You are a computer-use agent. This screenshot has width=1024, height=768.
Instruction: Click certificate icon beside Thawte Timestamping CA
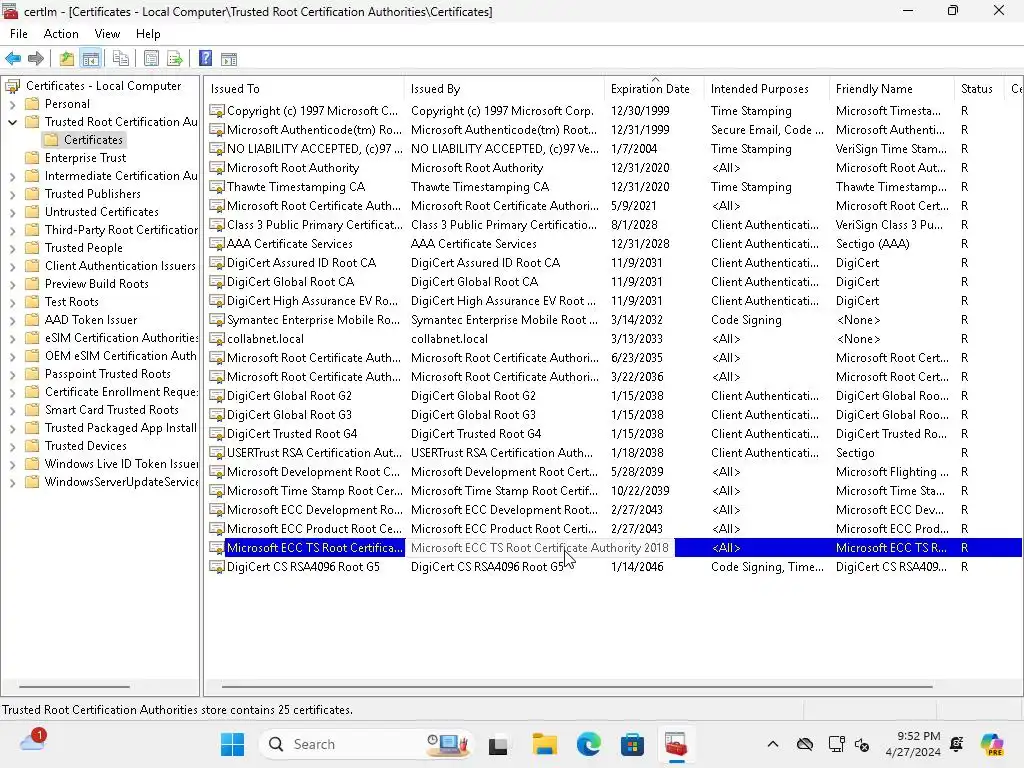click(217, 187)
